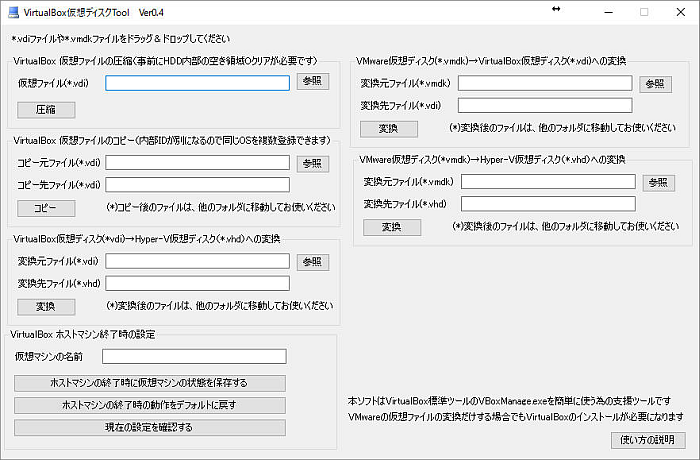Focus 変換元ファイル(*.vmdk) field in the vmdk→vhd group
Viewport: 700px width, 460px height.
tap(548, 182)
